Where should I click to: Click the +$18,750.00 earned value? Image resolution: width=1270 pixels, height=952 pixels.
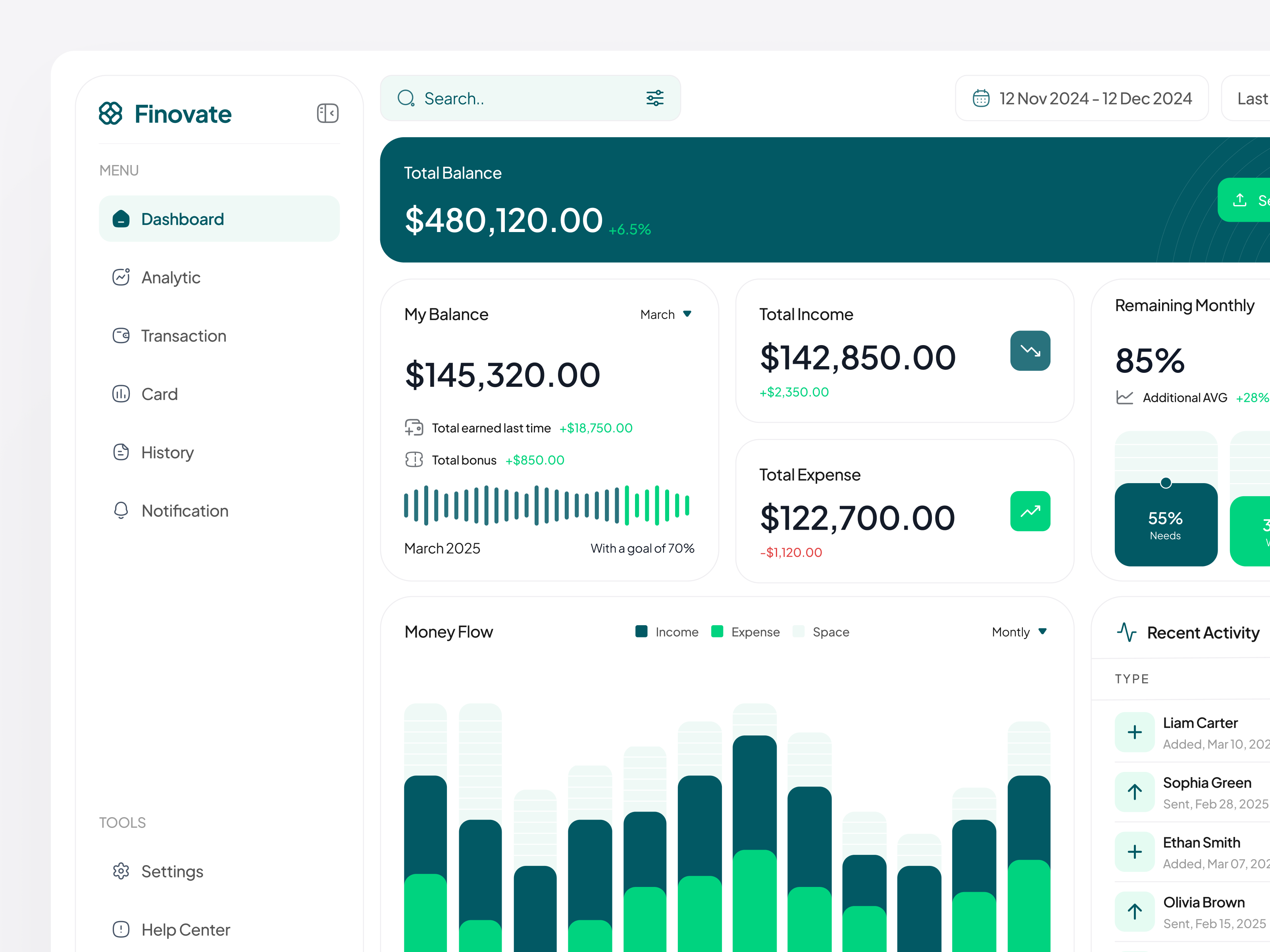[596, 428]
